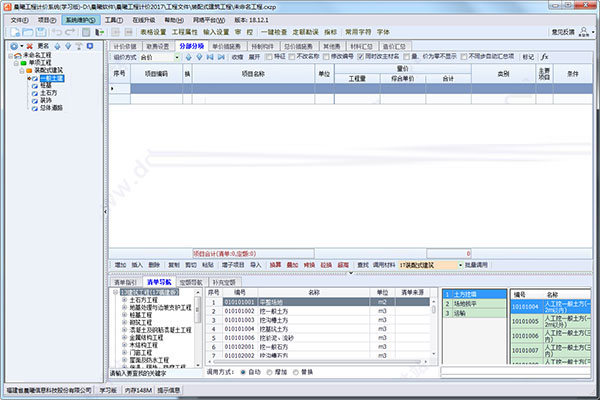Click the 批量调用 button
The height and width of the screenshot is (400, 600).
476,265
